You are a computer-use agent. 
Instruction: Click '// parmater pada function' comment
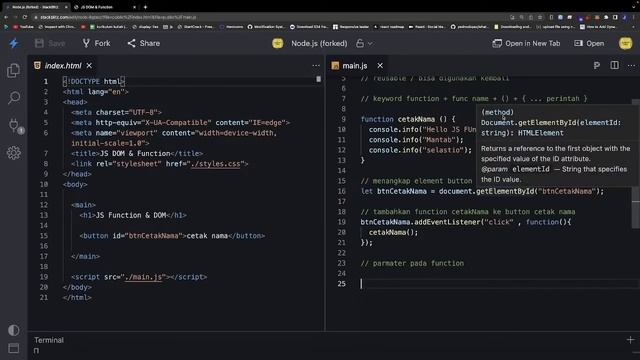412,263
